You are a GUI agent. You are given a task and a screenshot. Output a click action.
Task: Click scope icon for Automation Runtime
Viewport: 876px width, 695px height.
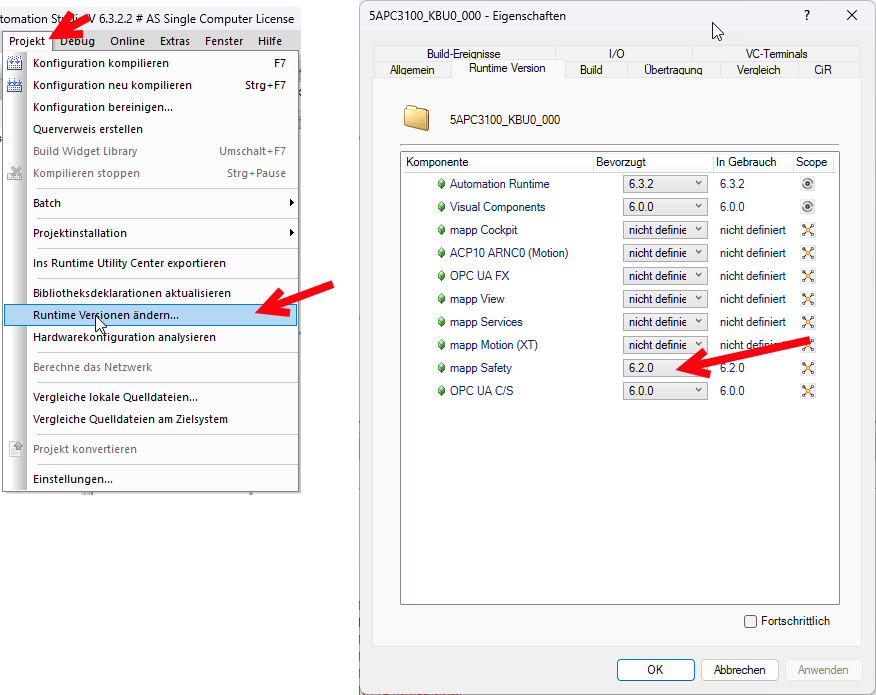pyautogui.click(x=807, y=184)
